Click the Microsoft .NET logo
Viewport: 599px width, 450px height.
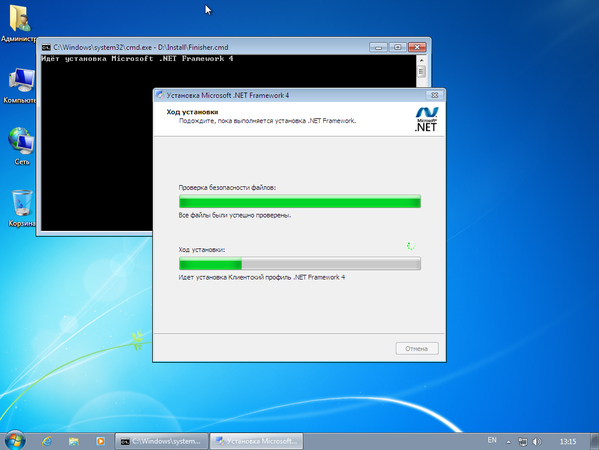[x=426, y=119]
